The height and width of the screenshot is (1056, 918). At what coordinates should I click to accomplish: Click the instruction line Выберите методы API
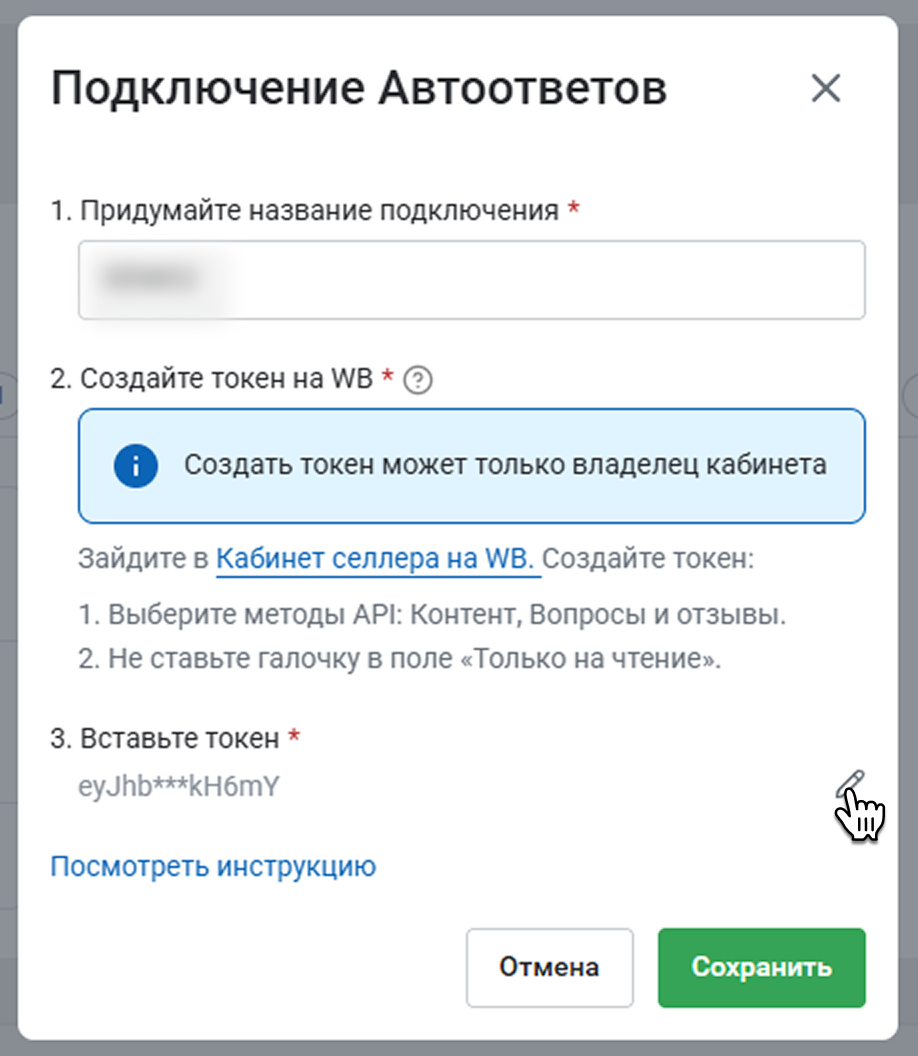tap(432, 614)
